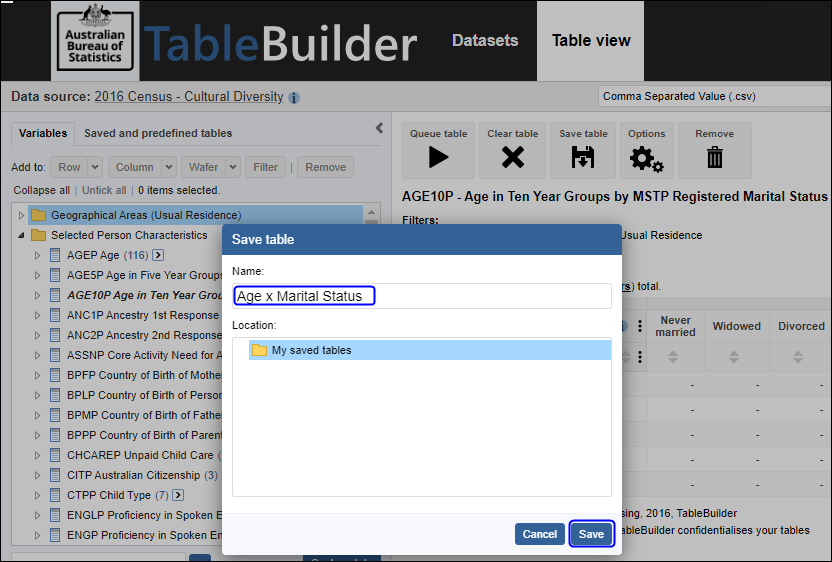The width and height of the screenshot is (832, 562).
Task: Expand the Geographical Areas (Usual Residence) node
Action: [x=21, y=215]
